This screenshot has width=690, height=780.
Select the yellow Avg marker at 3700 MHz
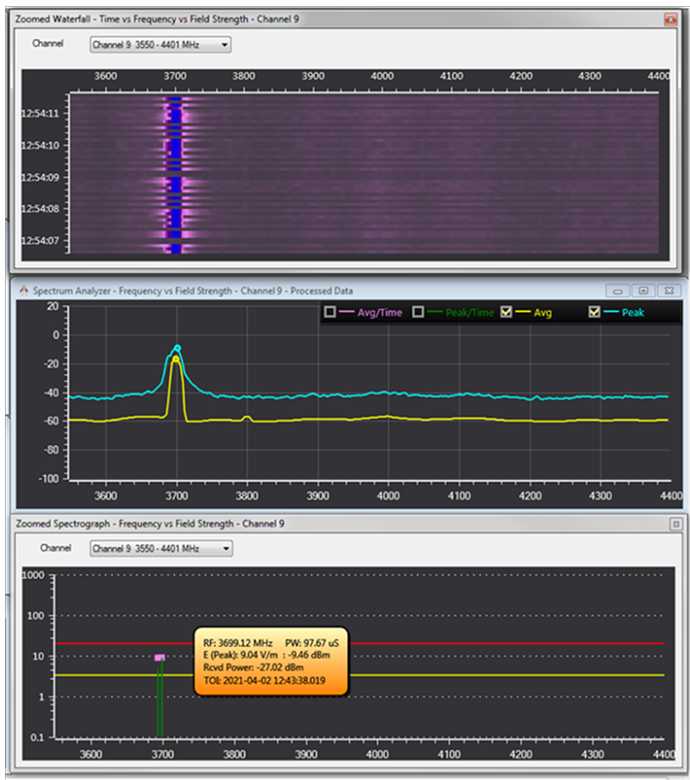[x=176, y=359]
